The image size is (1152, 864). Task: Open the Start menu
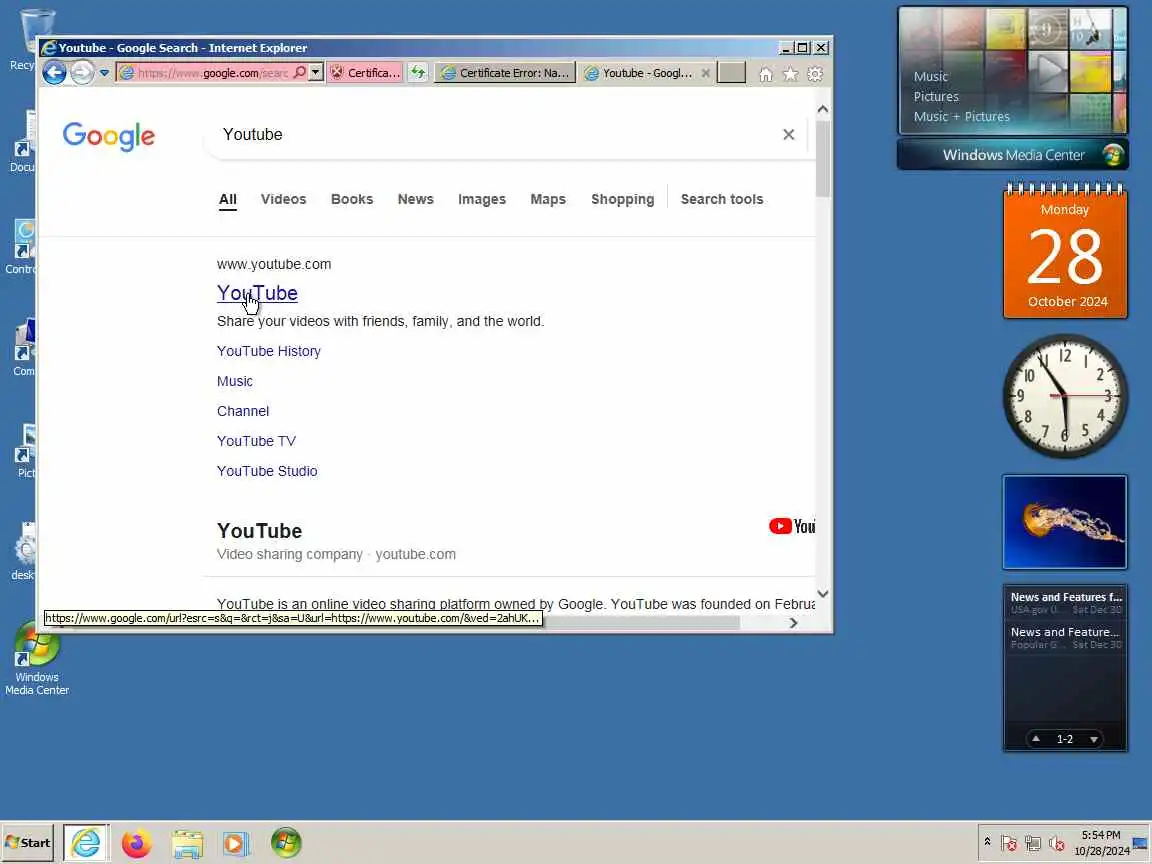(x=28, y=843)
